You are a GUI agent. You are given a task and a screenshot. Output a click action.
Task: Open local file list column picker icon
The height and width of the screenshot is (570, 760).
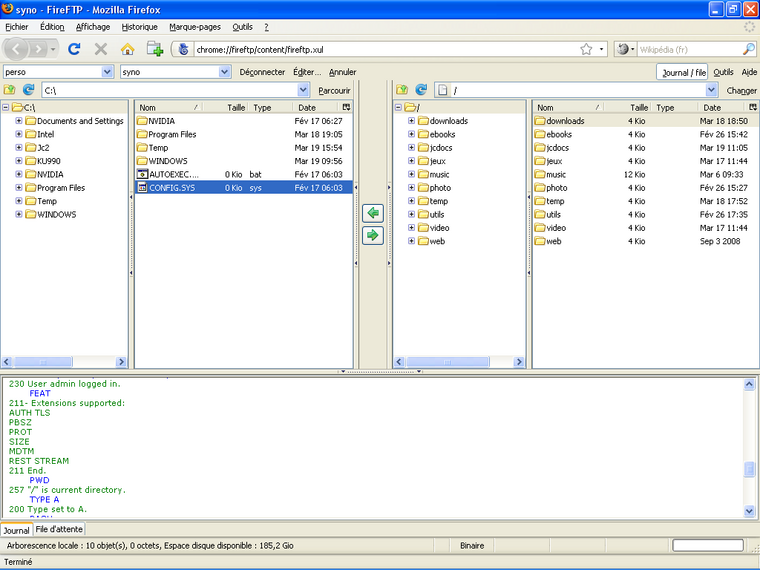pyautogui.click(x=346, y=107)
